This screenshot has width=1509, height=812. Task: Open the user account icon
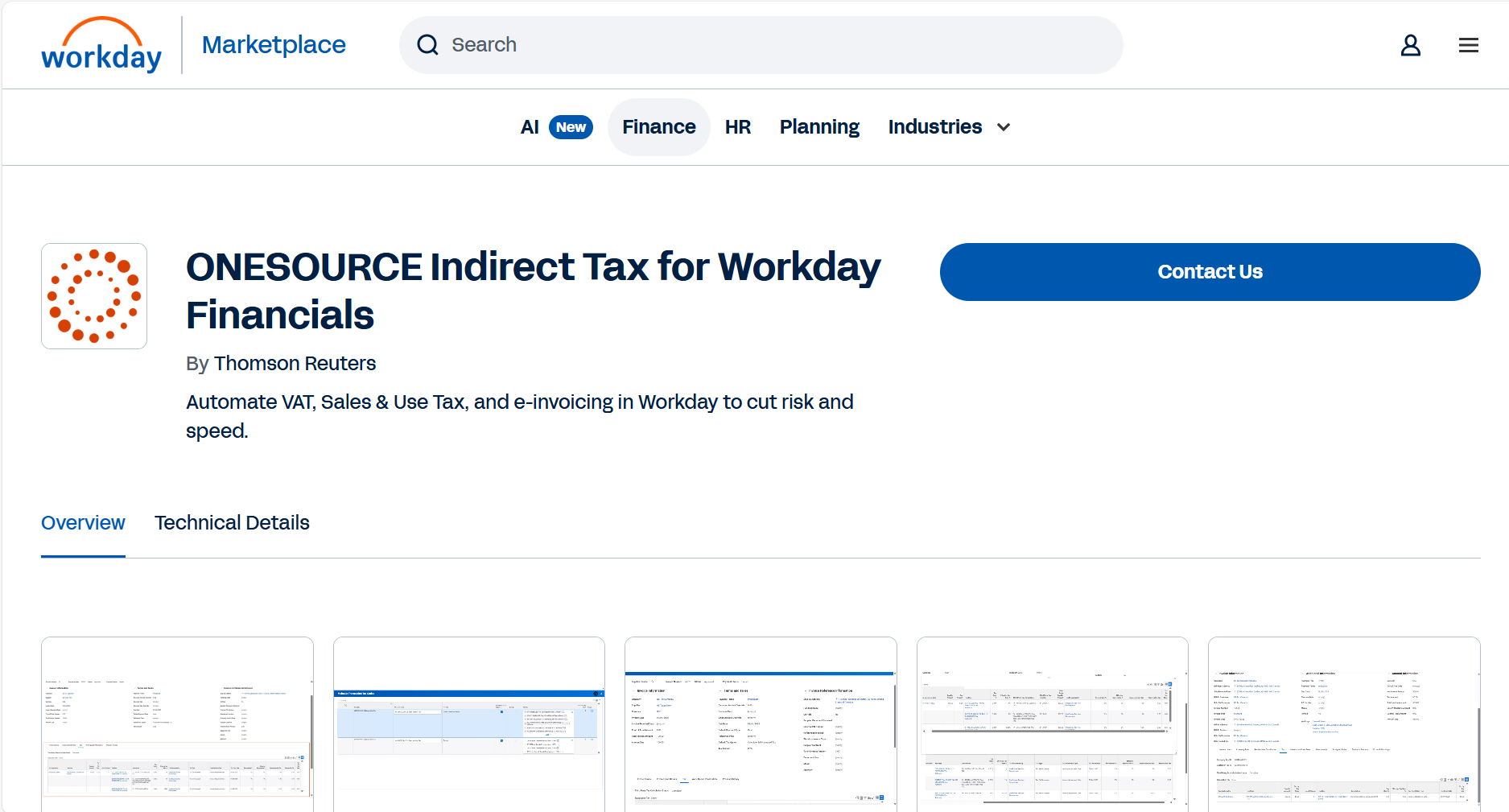click(1410, 45)
